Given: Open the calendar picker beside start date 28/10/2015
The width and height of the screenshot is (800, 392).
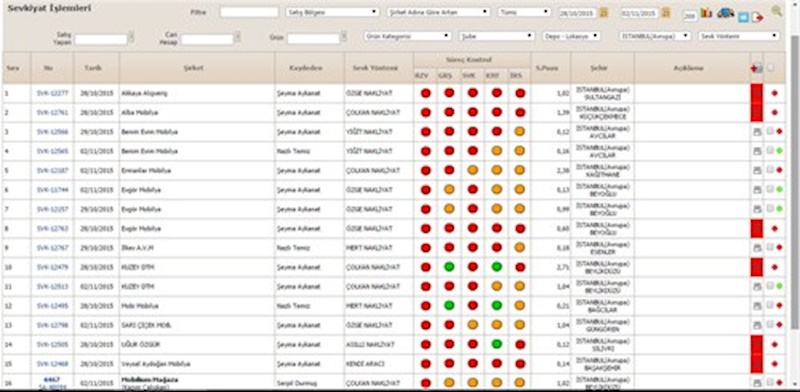Looking at the screenshot, I should [x=604, y=13].
